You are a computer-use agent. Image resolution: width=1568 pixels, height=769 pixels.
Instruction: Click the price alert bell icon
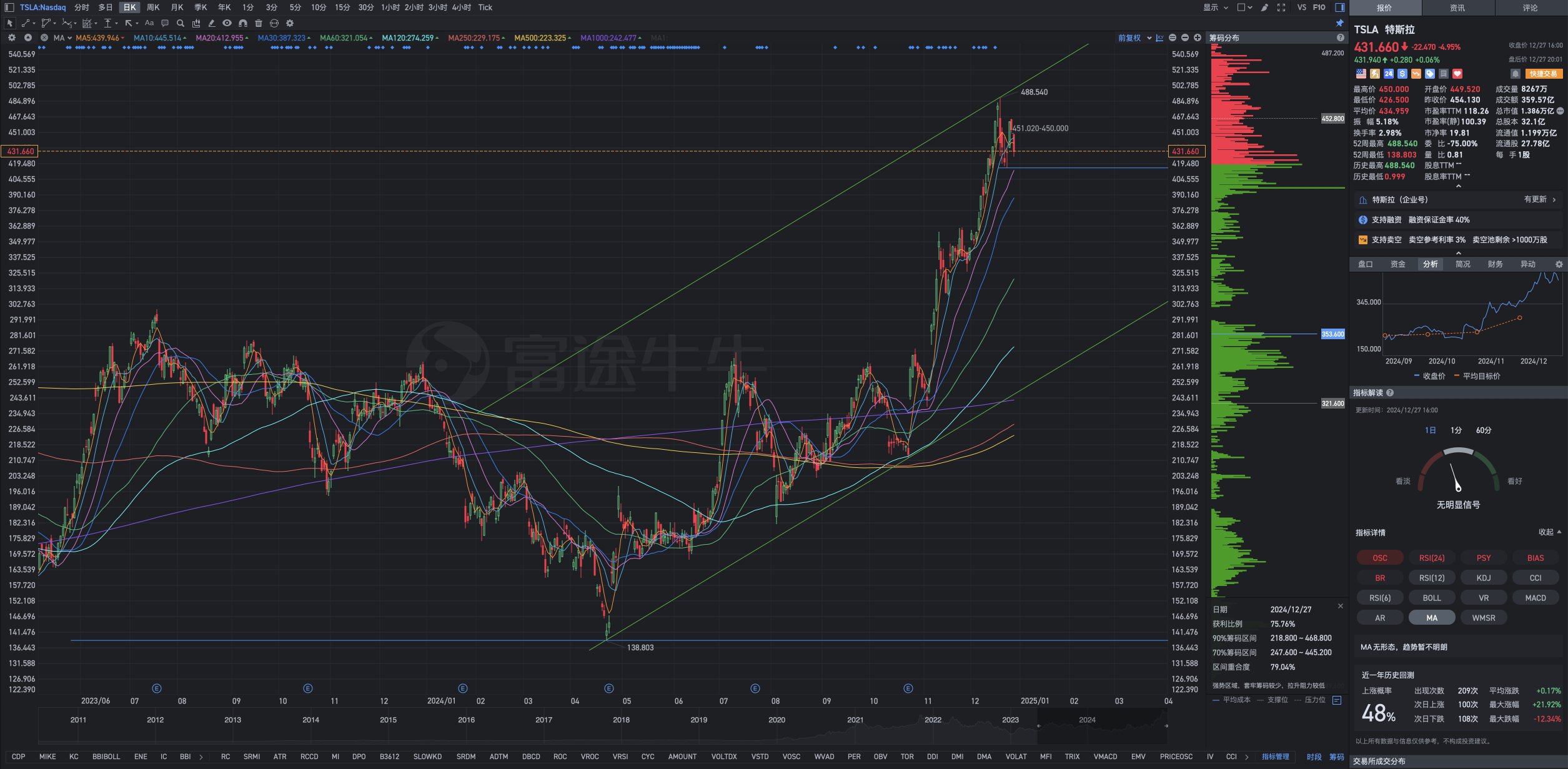[x=1515, y=74]
